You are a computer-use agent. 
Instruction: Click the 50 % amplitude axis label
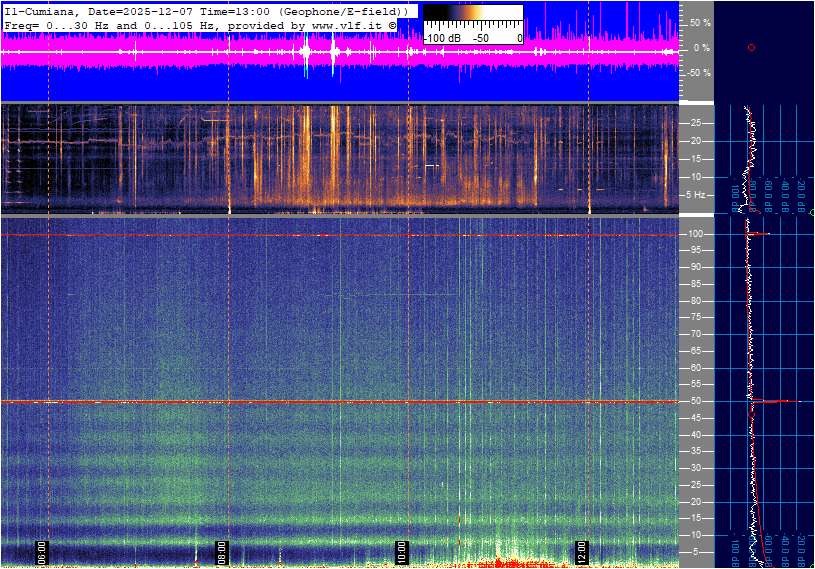click(699, 22)
